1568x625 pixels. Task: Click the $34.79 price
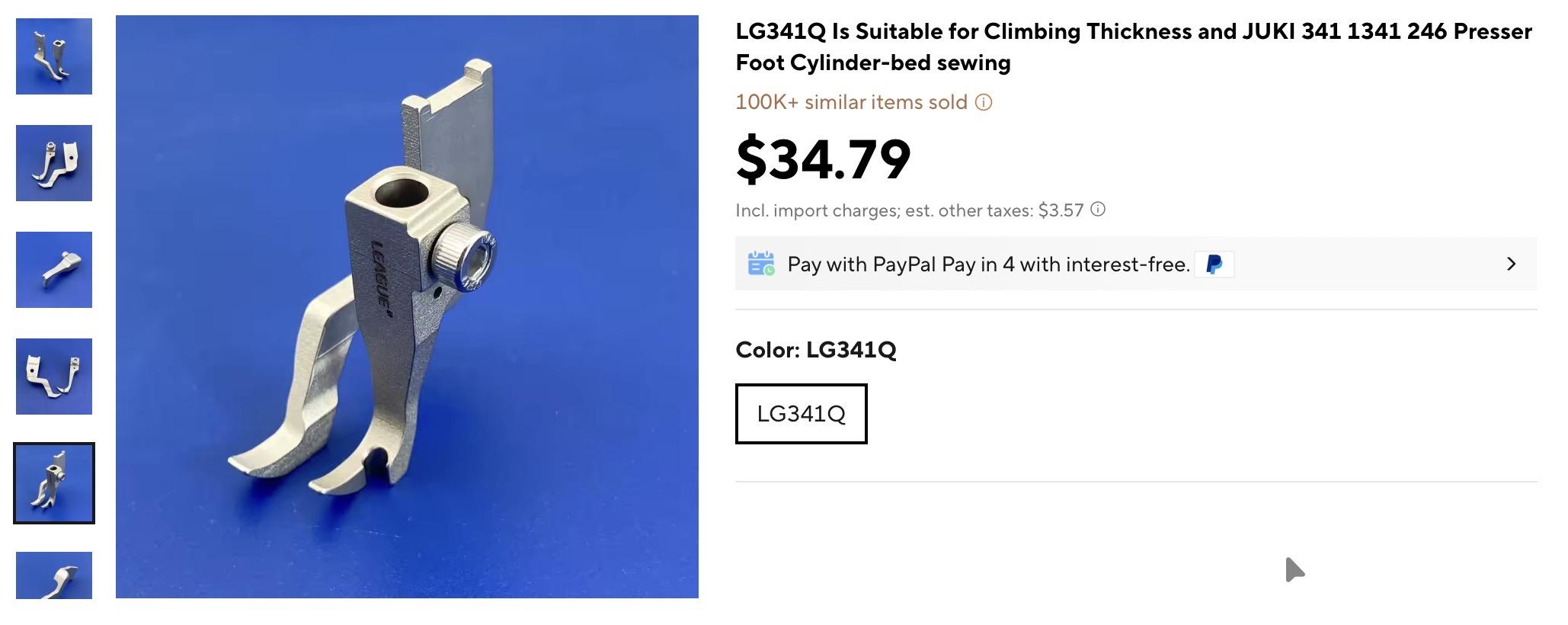tap(823, 159)
